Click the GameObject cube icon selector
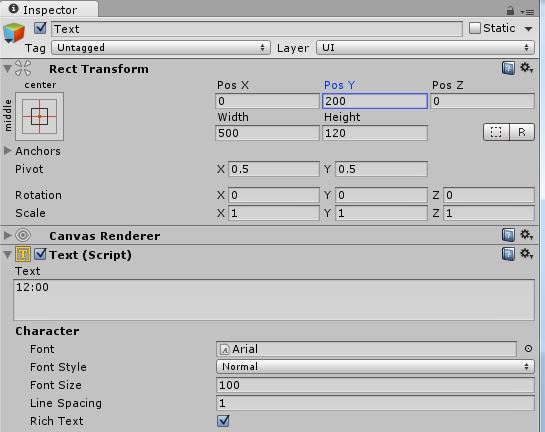 point(14,33)
